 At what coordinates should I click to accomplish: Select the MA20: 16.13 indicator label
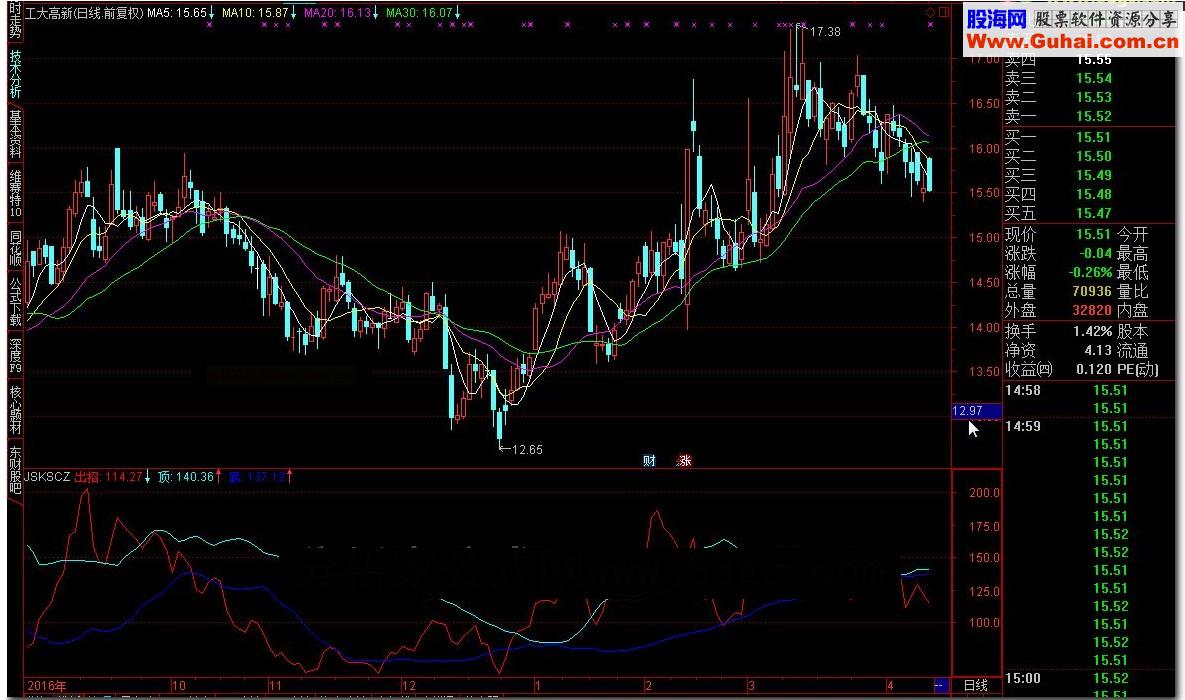pyautogui.click(x=340, y=13)
